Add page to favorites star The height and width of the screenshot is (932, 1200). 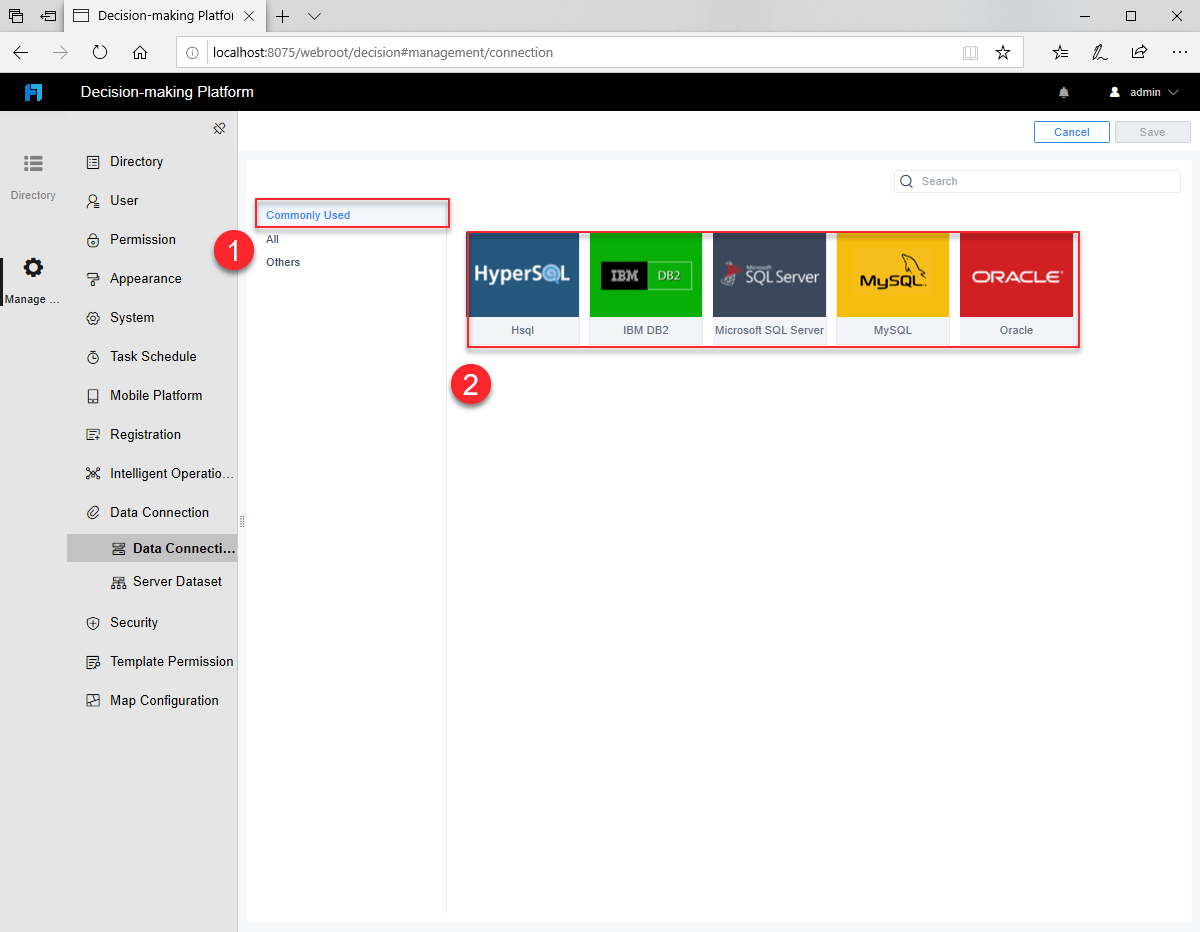[x=1003, y=52]
